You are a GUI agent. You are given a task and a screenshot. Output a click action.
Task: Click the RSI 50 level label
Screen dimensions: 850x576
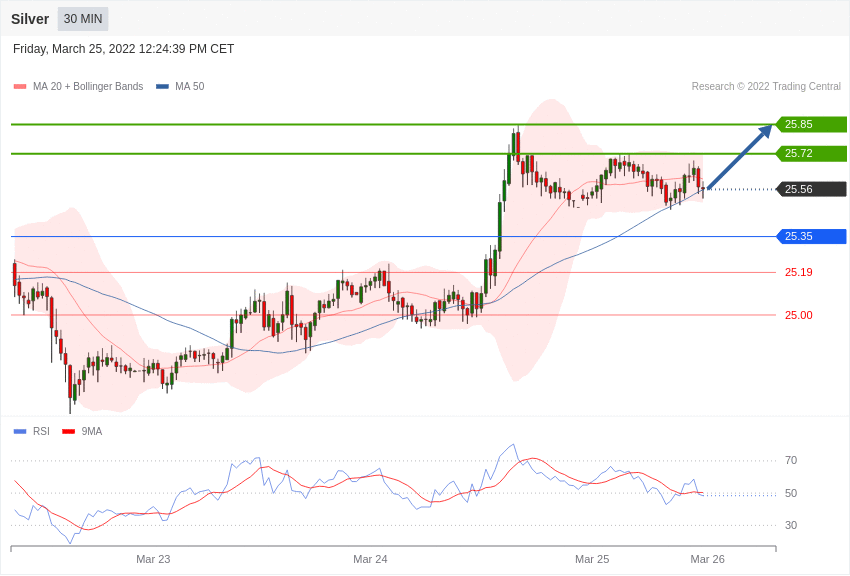point(791,493)
